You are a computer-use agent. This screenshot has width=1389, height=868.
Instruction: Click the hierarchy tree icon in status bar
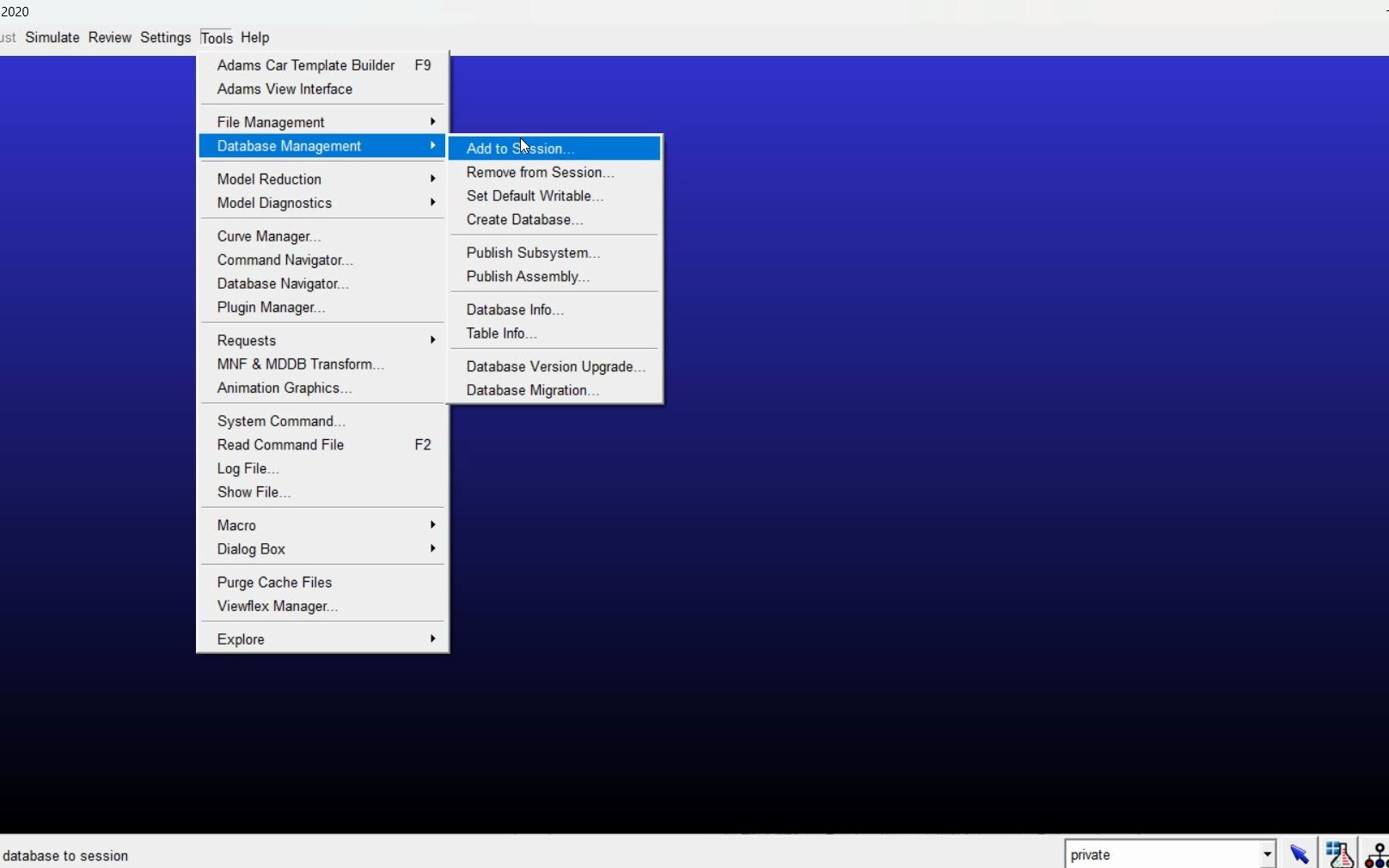[x=1377, y=855]
